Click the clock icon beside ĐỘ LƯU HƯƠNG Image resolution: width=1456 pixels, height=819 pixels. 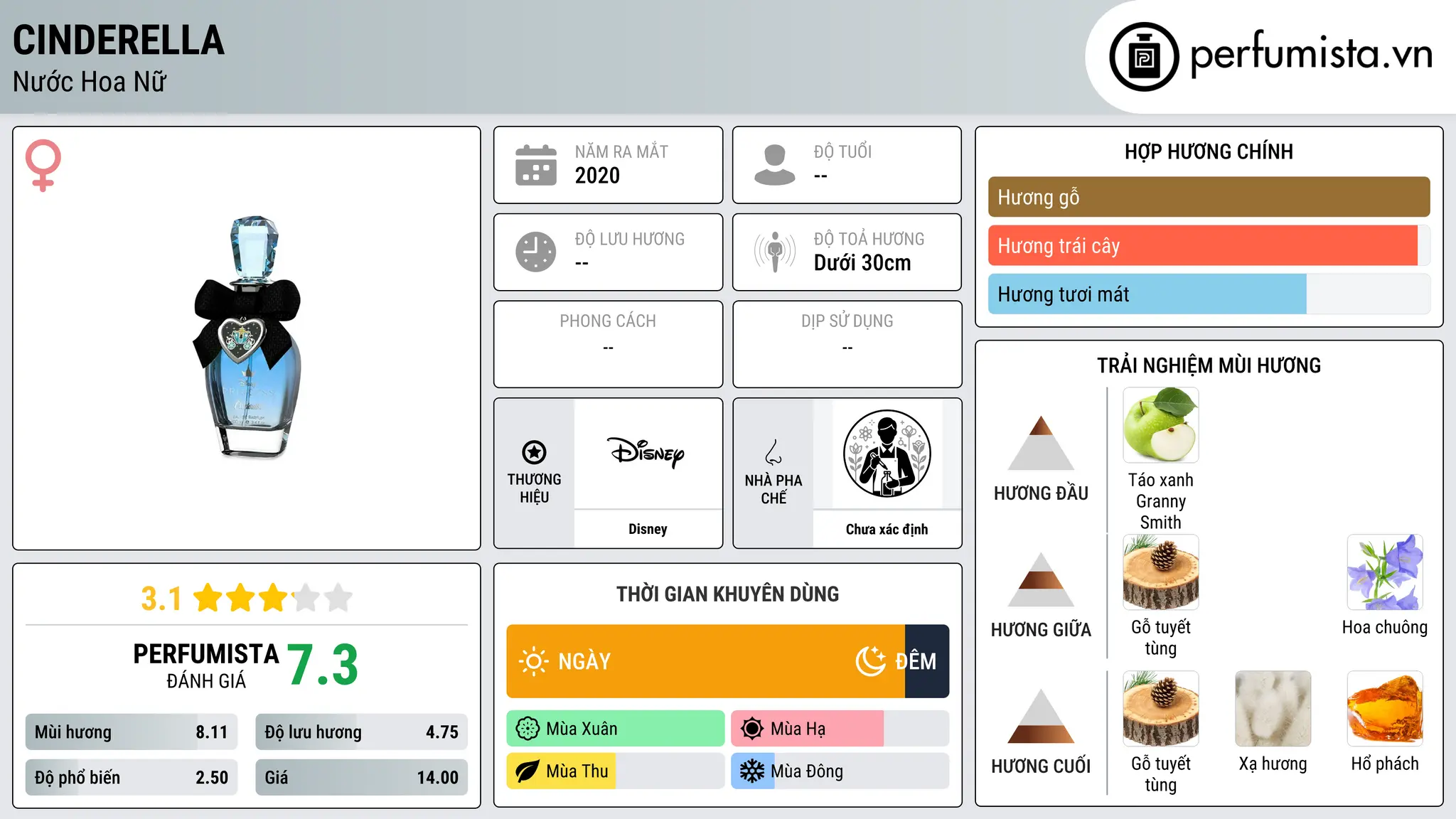(536, 252)
